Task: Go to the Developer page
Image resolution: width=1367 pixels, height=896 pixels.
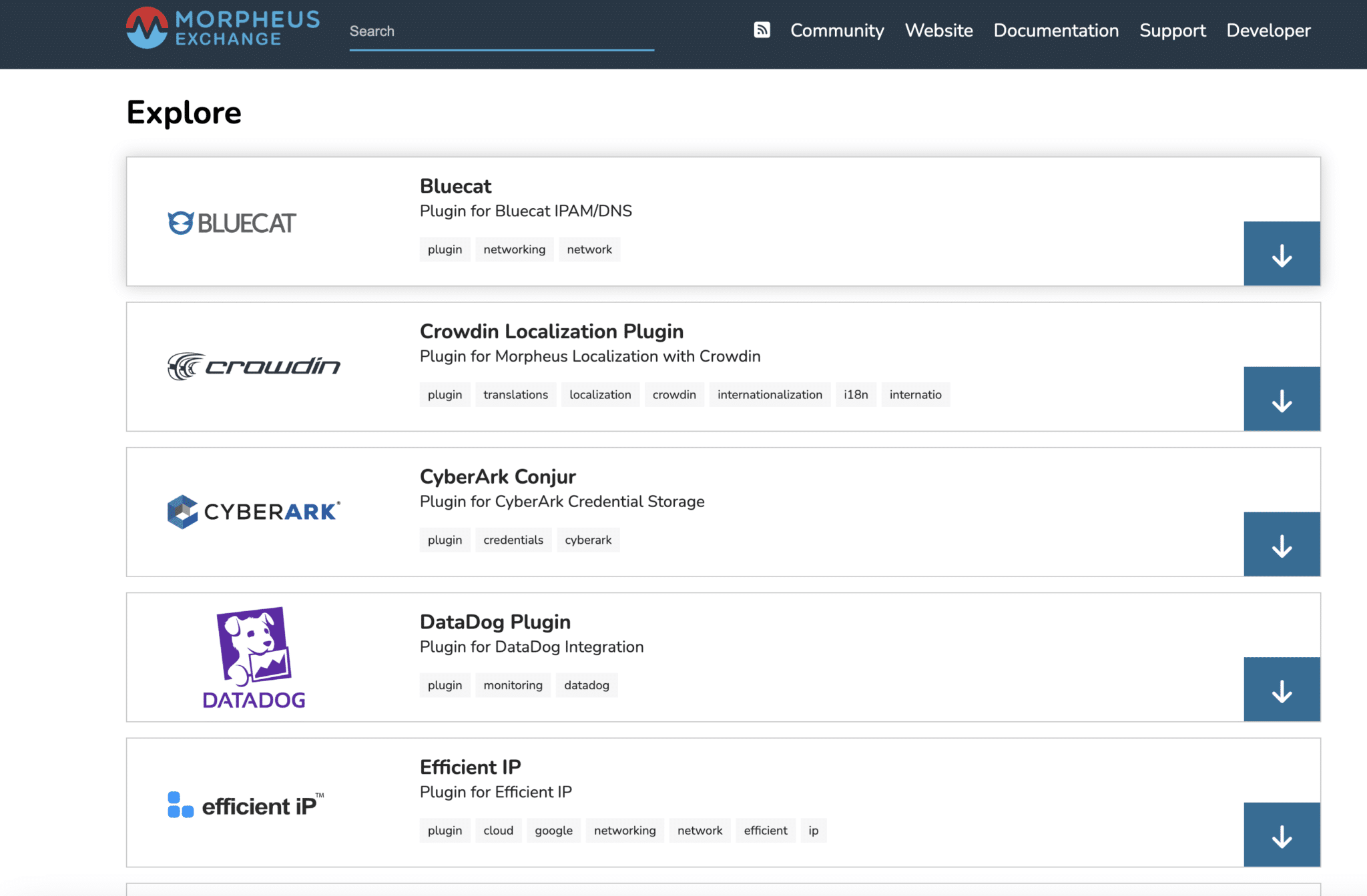Action: 1268,31
